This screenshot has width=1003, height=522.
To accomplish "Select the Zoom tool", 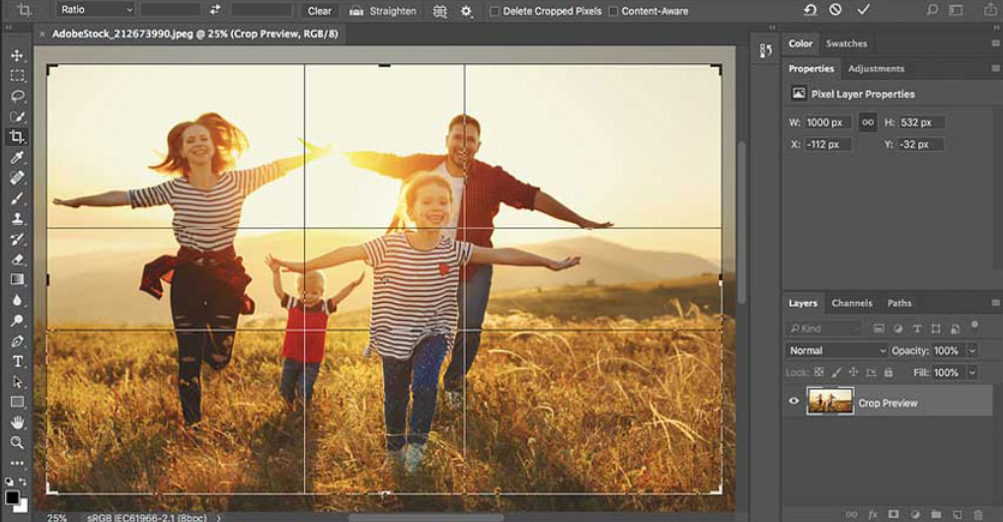I will point(17,442).
